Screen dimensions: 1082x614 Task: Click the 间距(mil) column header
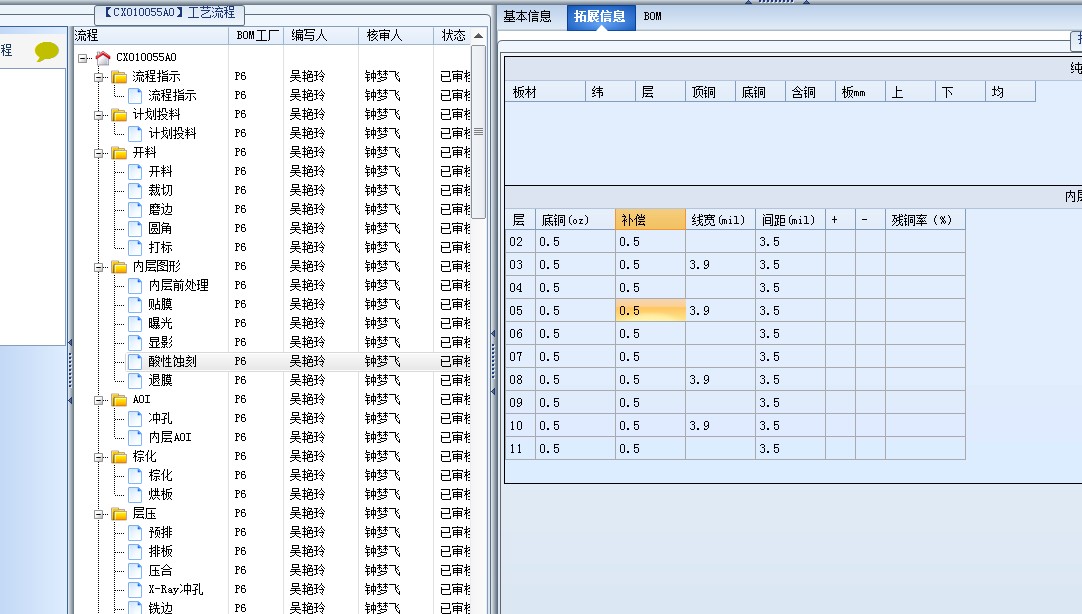(x=790, y=220)
